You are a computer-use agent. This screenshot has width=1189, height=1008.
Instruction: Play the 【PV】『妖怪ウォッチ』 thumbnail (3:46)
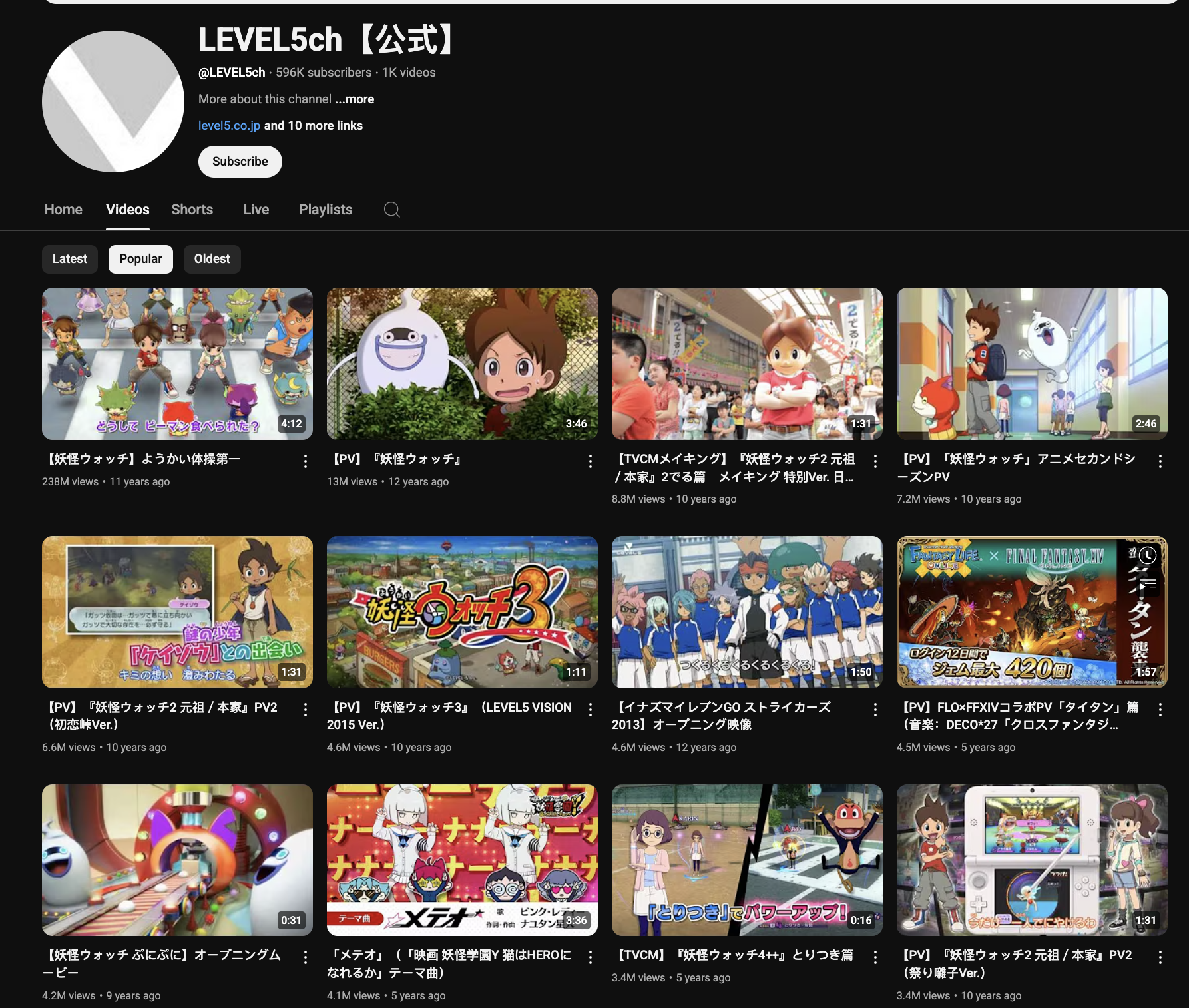(462, 364)
